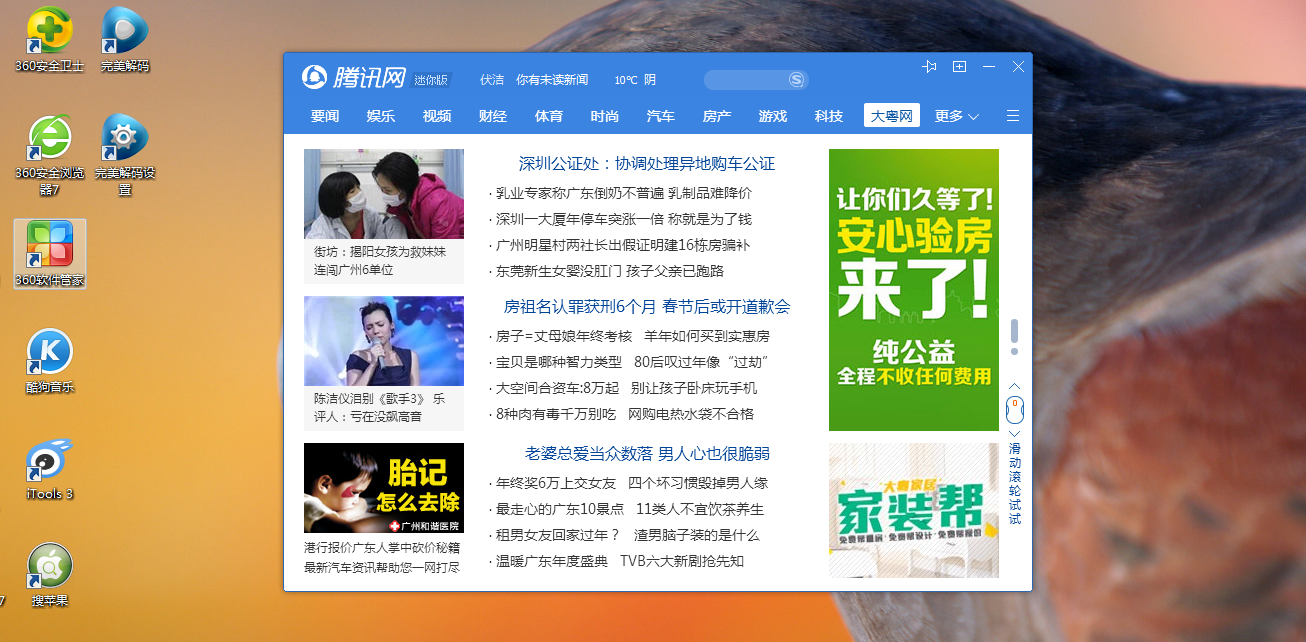Image resolution: width=1306 pixels, height=642 pixels.
Task: Launch 酷狗音乐 desktop shortcut
Action: (x=50, y=361)
